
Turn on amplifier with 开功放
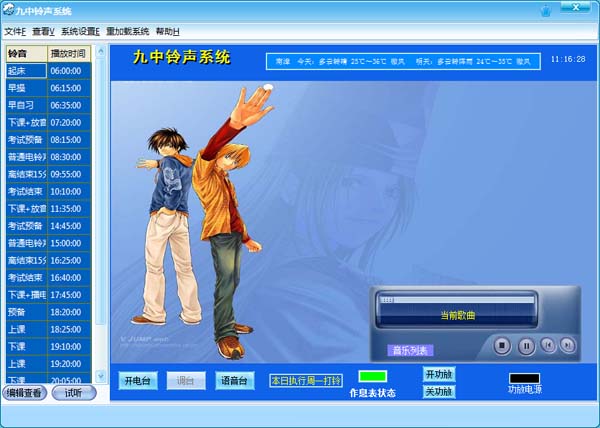click(x=439, y=374)
